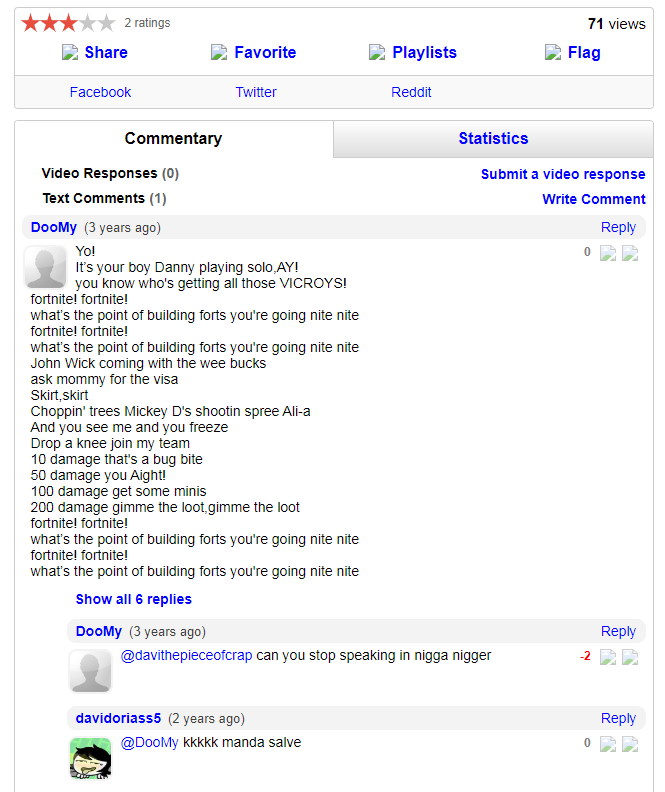Click the Share icon

click(70, 53)
